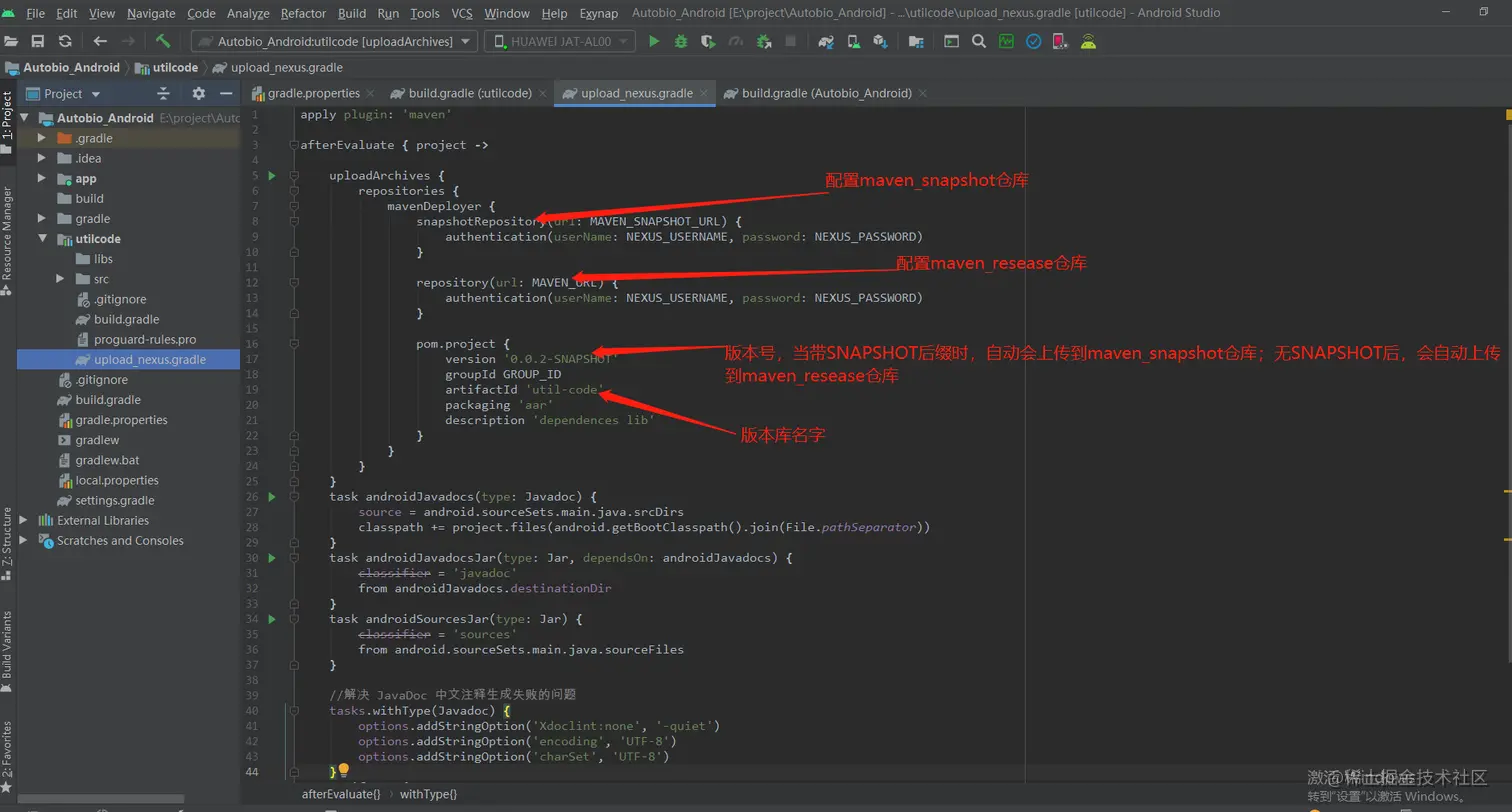
Task: Click the Save All toolbar icon
Action: click(x=38, y=41)
